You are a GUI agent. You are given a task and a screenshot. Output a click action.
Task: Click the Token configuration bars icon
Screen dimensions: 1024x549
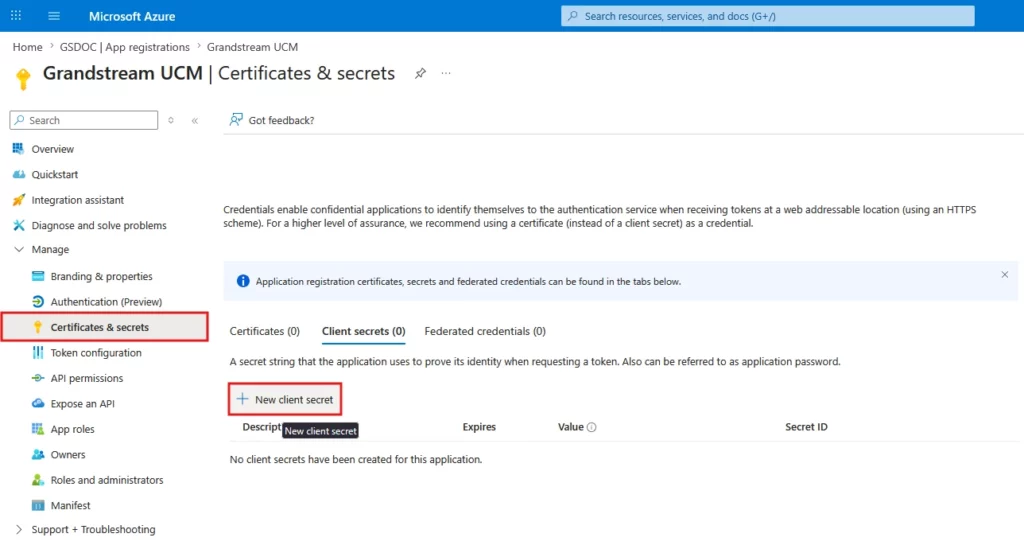click(38, 353)
